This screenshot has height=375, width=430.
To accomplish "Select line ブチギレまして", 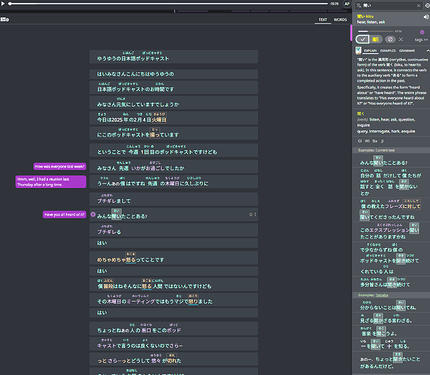I will (174, 199).
